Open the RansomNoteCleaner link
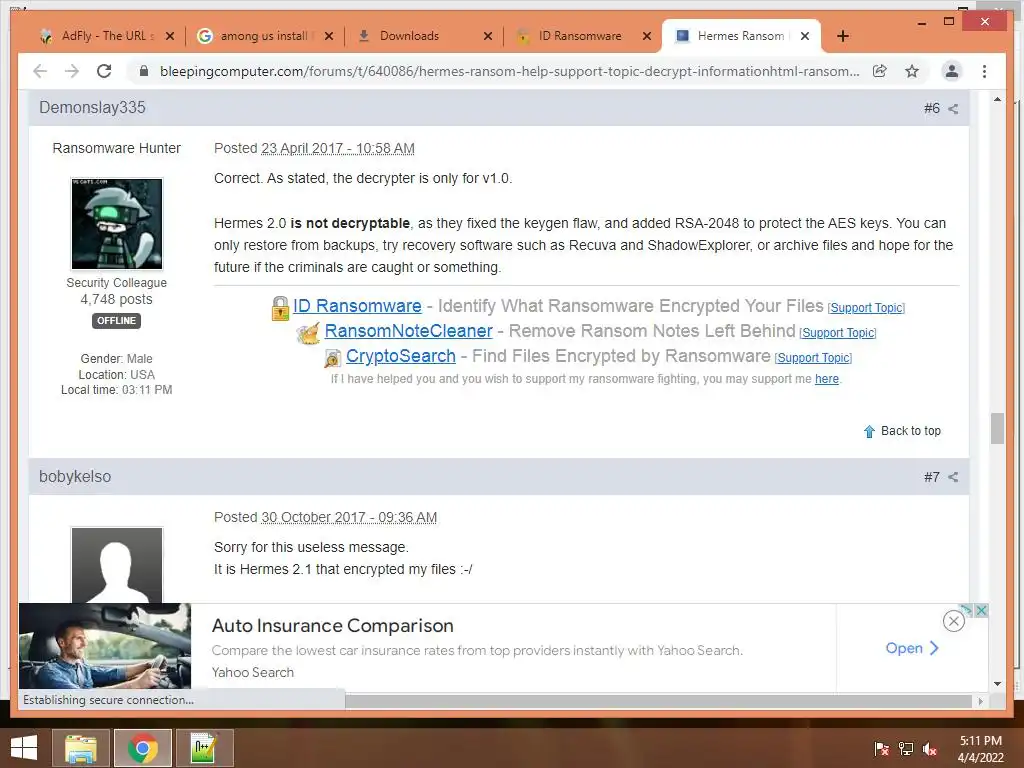Screen dimensions: 1024x768 coord(408,330)
